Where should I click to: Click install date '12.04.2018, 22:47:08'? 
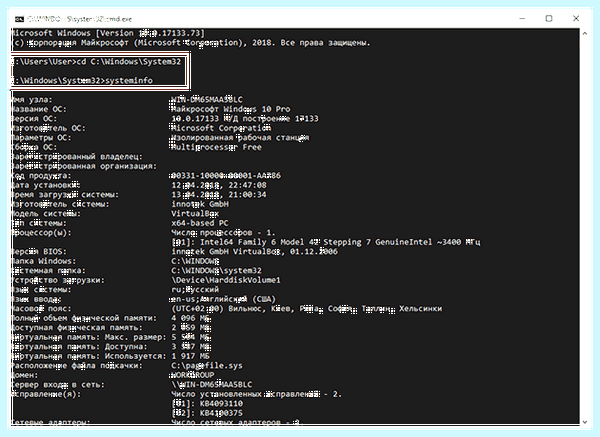(x=219, y=185)
